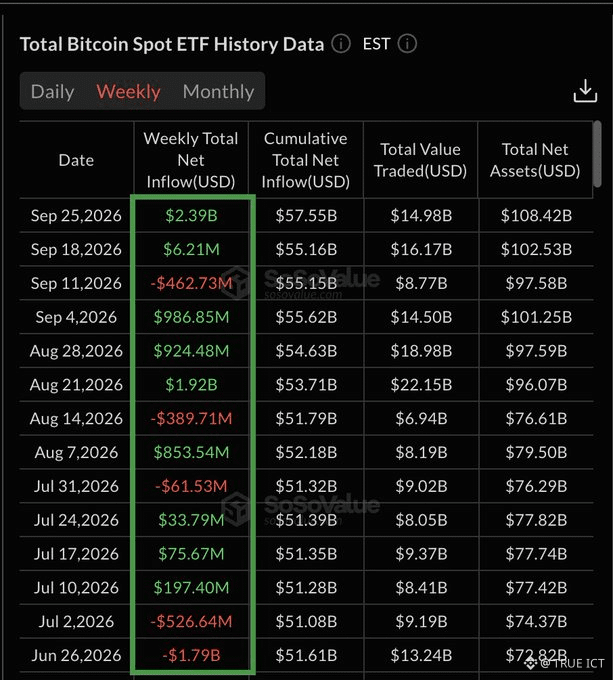
Task: Click the download data icon
Action: point(585,91)
